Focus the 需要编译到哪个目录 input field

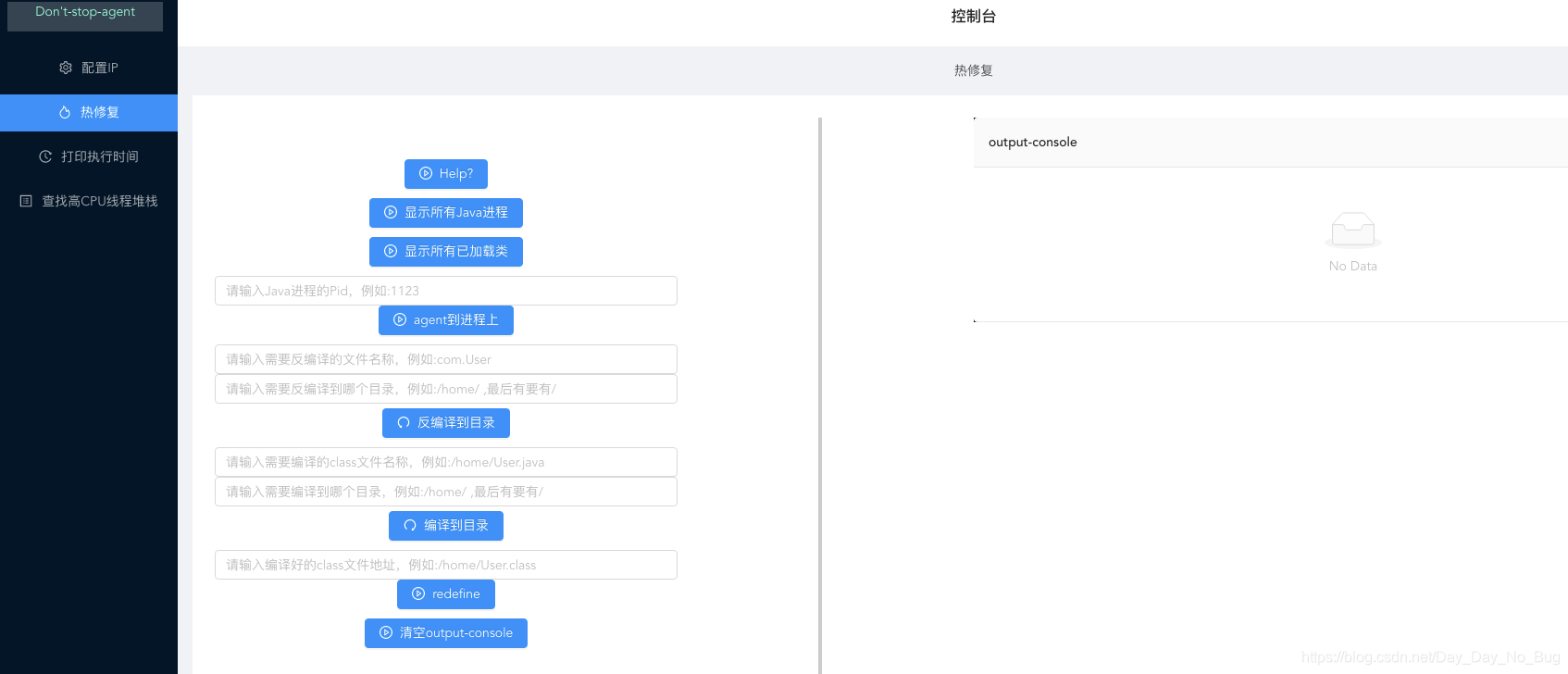click(x=446, y=491)
